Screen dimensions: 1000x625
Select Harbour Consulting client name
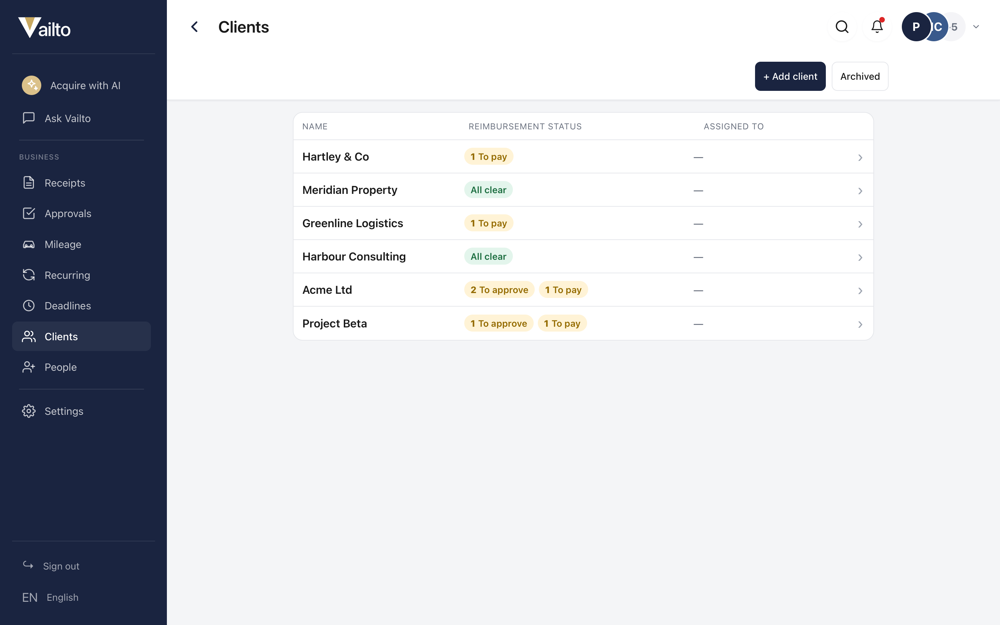(x=354, y=256)
